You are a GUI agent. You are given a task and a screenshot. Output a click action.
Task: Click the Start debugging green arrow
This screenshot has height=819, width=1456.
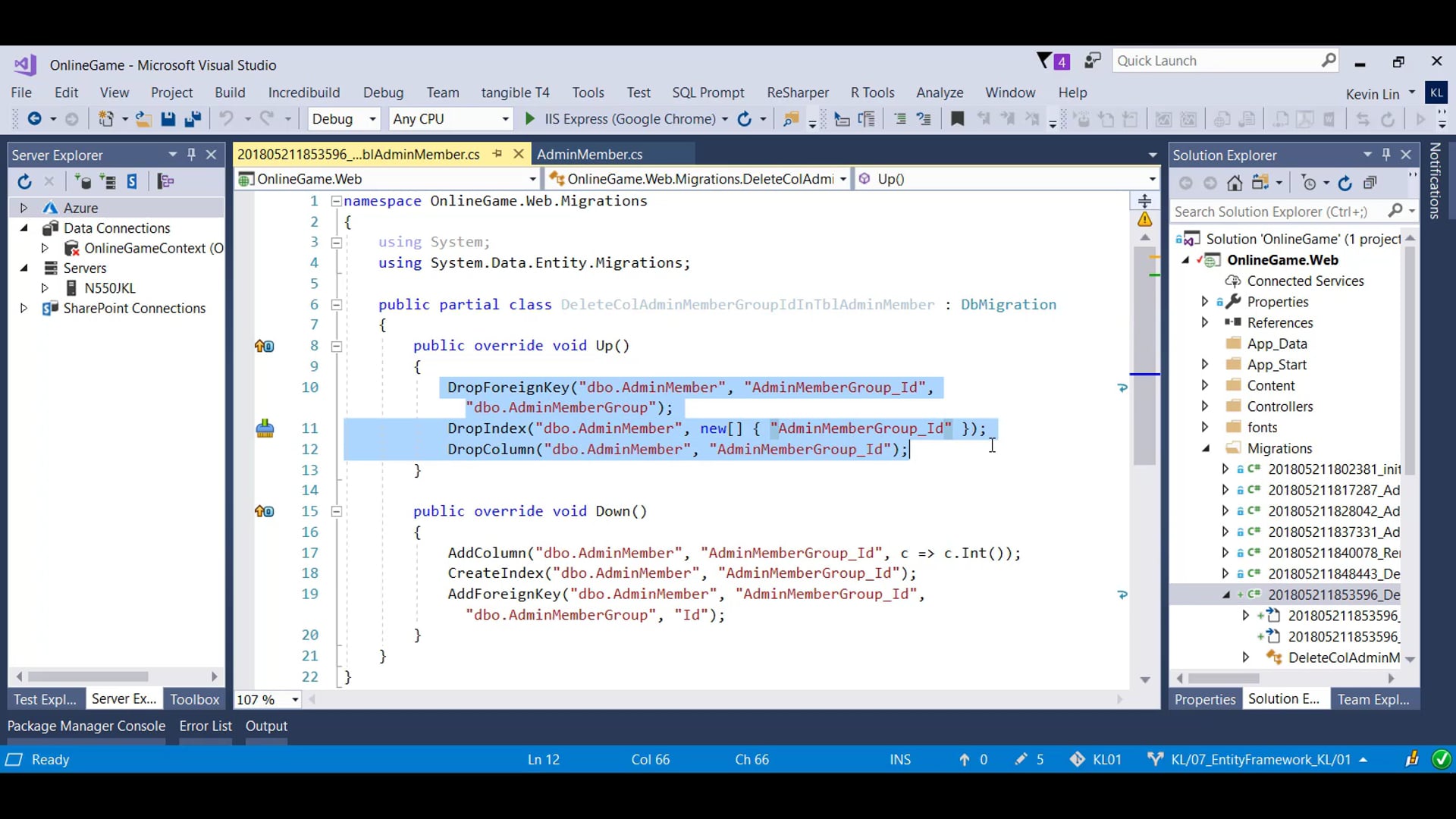(529, 119)
